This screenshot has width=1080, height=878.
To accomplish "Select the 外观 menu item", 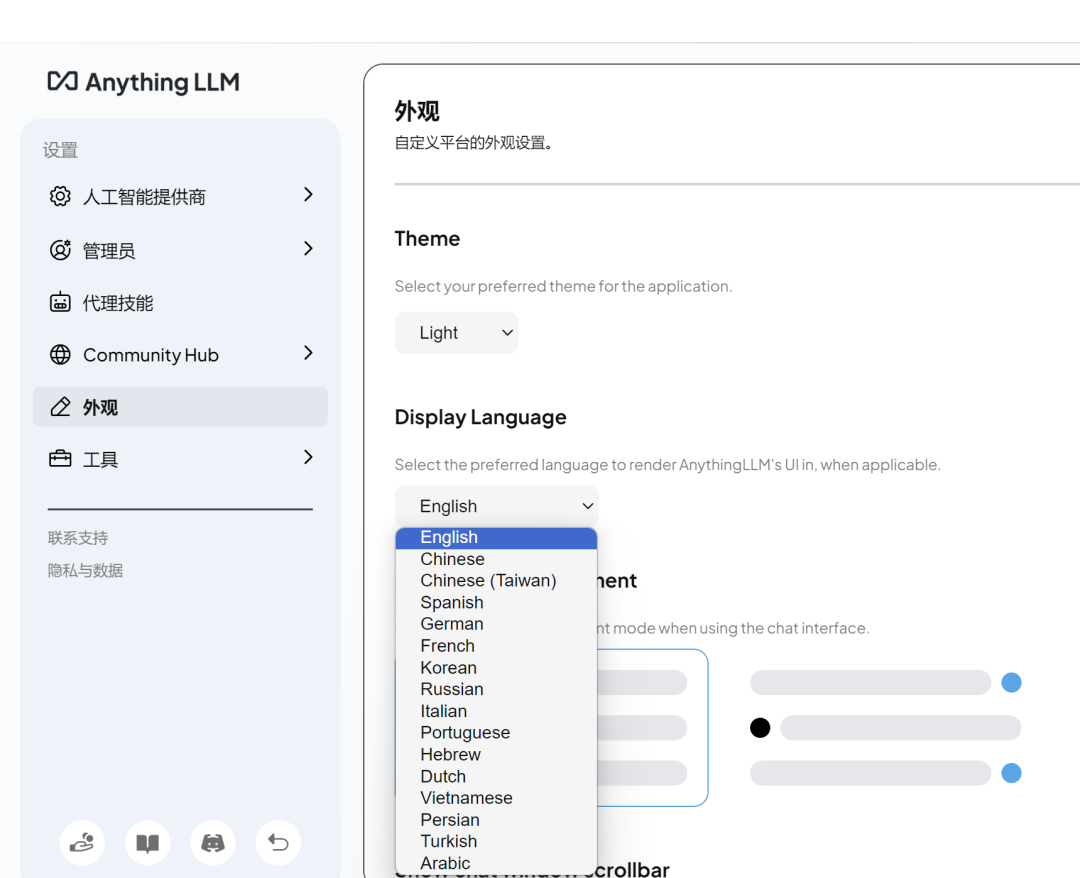I will 180,407.
